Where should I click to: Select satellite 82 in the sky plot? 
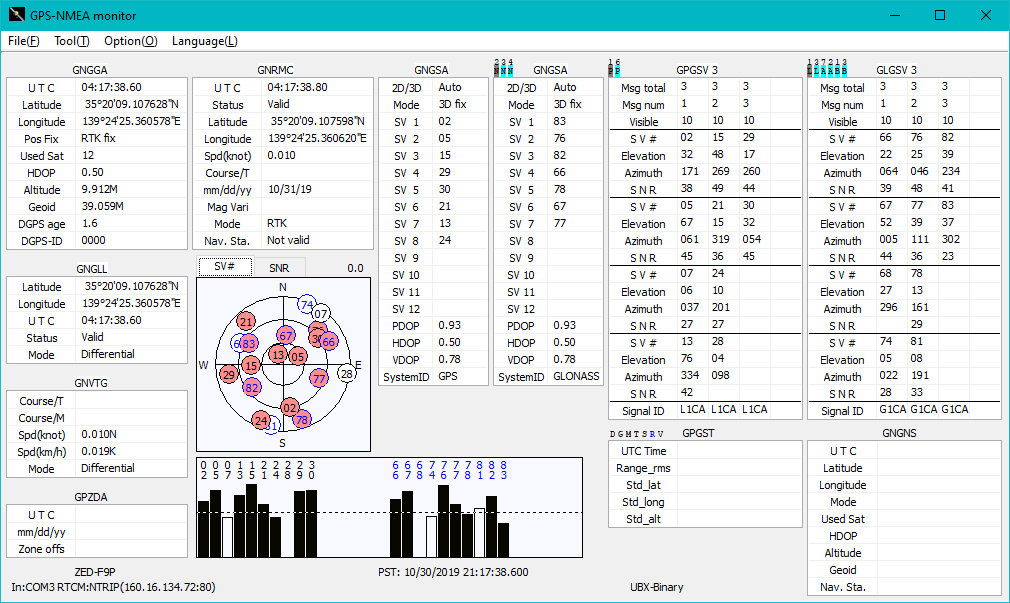tap(252, 387)
